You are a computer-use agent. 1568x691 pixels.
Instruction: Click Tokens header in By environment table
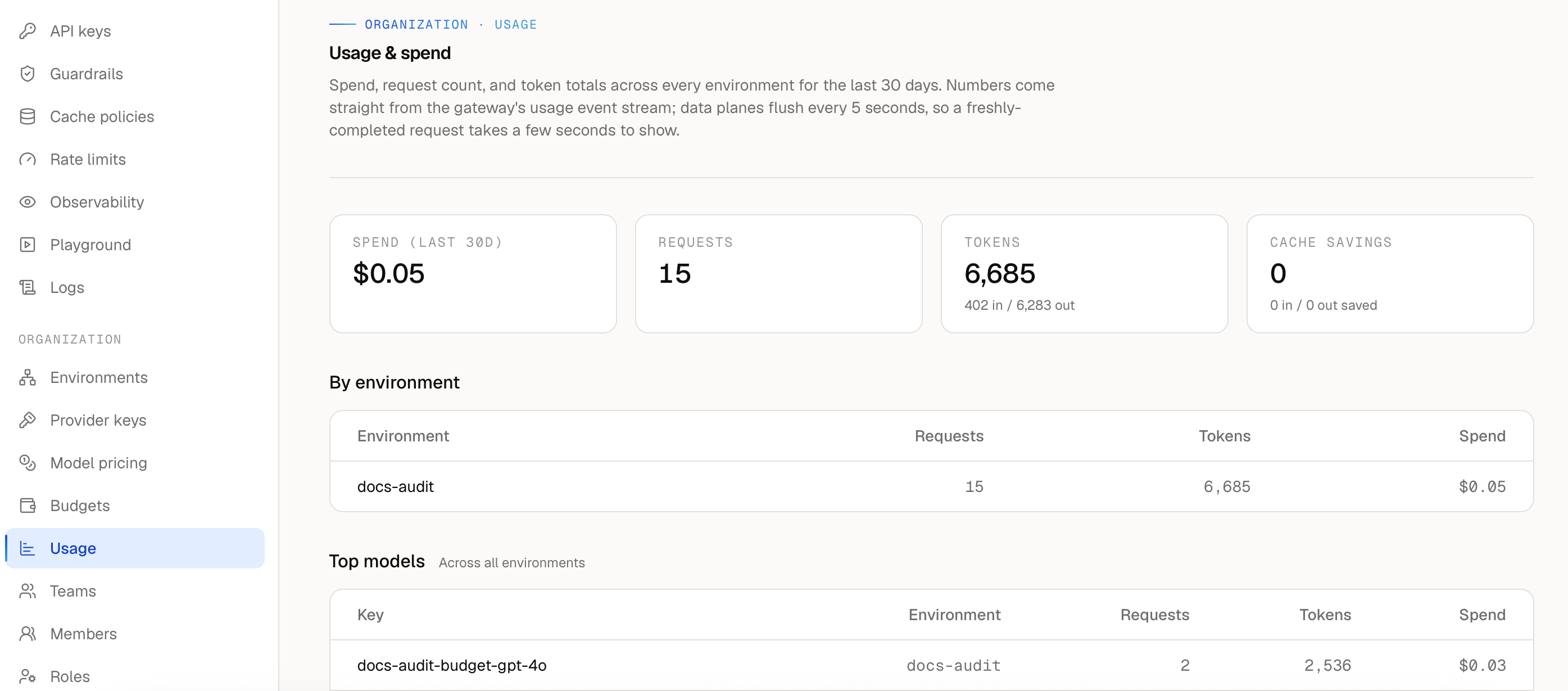pyautogui.click(x=1225, y=435)
